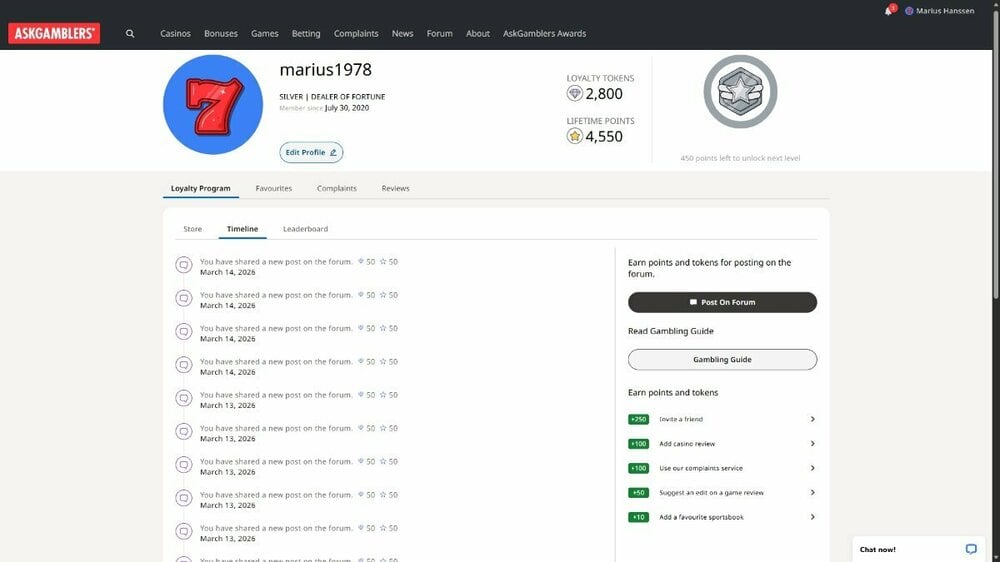Viewport: 1000px width, 562px height.
Task: Open the Gambling Guide button
Action: (722, 359)
